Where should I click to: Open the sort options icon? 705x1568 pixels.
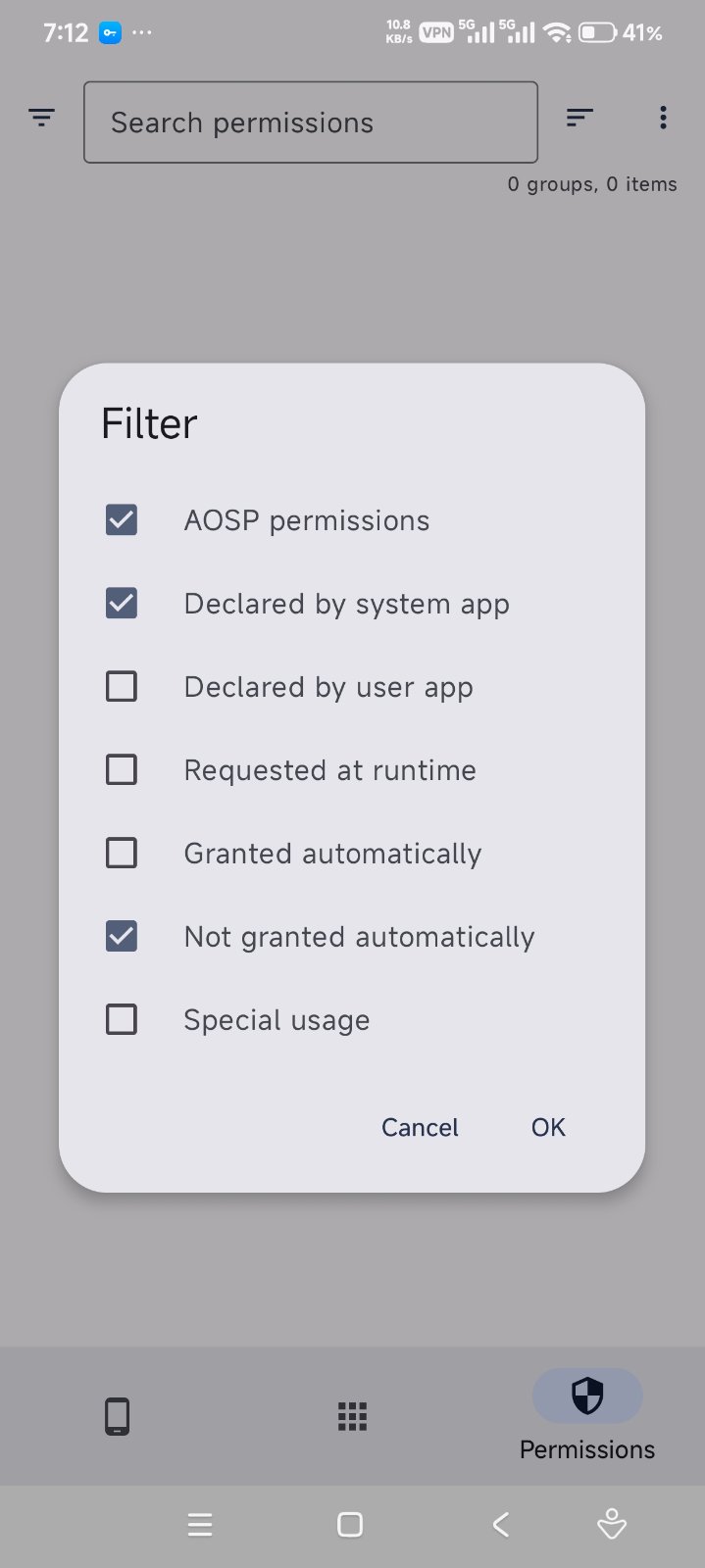click(x=579, y=119)
